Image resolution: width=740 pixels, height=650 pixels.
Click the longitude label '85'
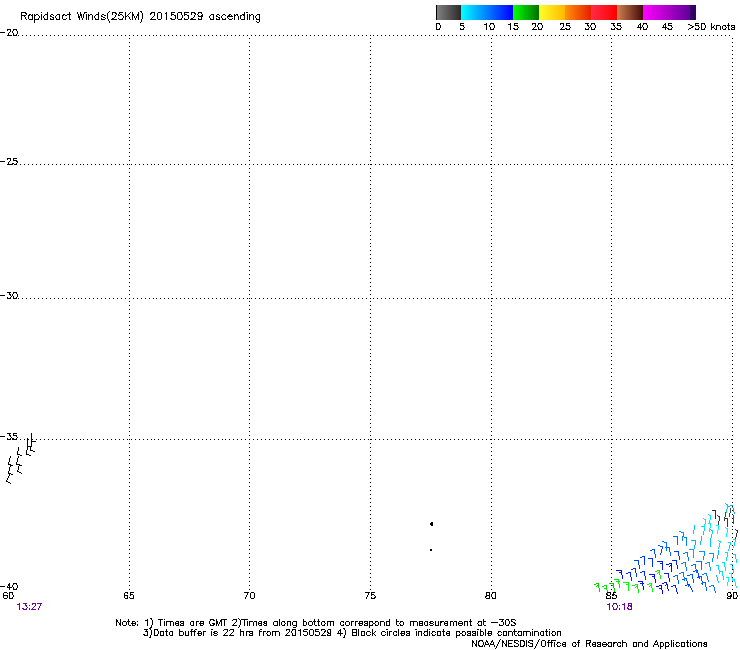pyautogui.click(x=611, y=596)
